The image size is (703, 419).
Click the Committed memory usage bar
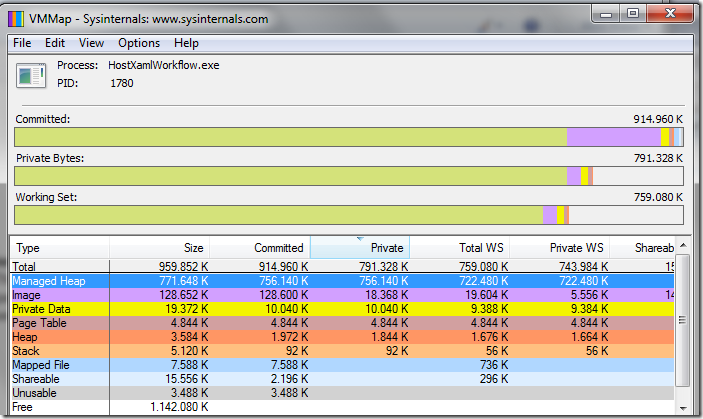pyautogui.click(x=349, y=137)
